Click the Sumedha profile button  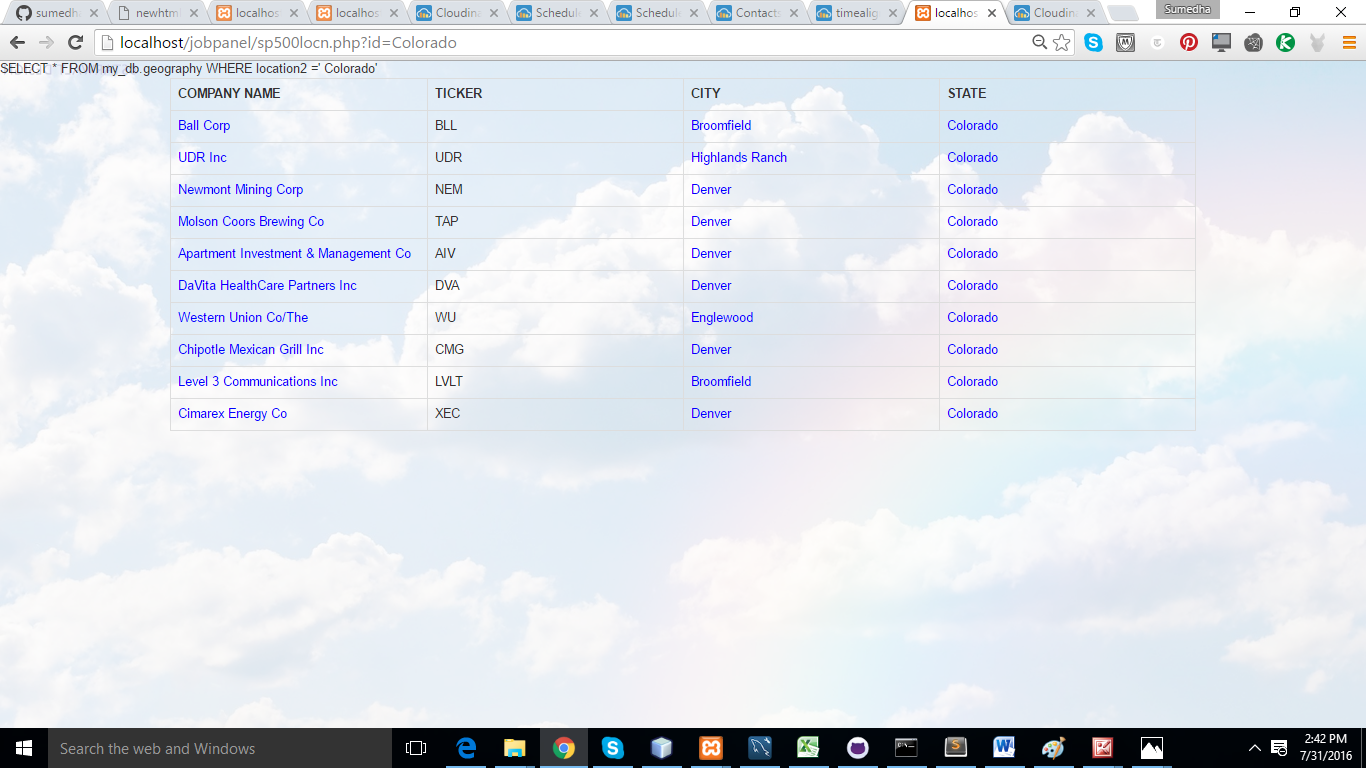pos(1187,9)
